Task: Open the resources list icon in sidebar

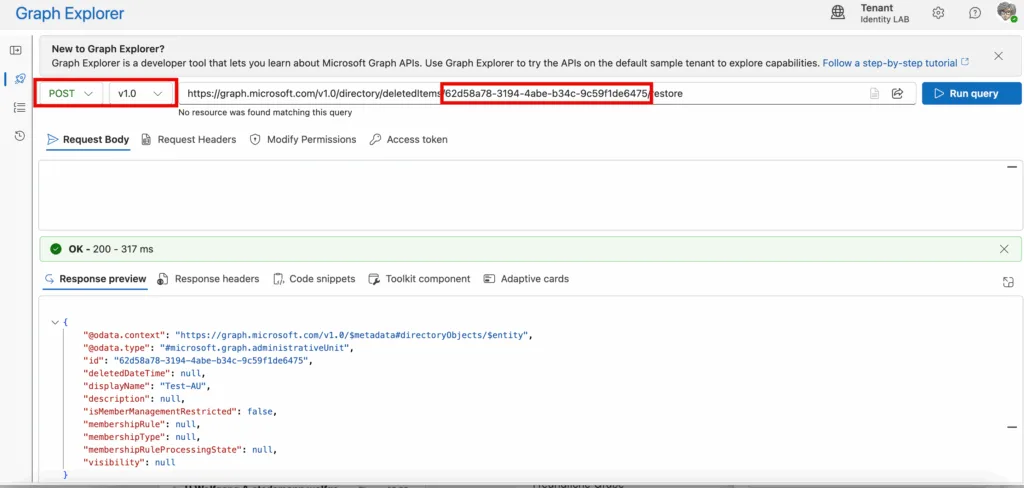Action: click(x=19, y=107)
